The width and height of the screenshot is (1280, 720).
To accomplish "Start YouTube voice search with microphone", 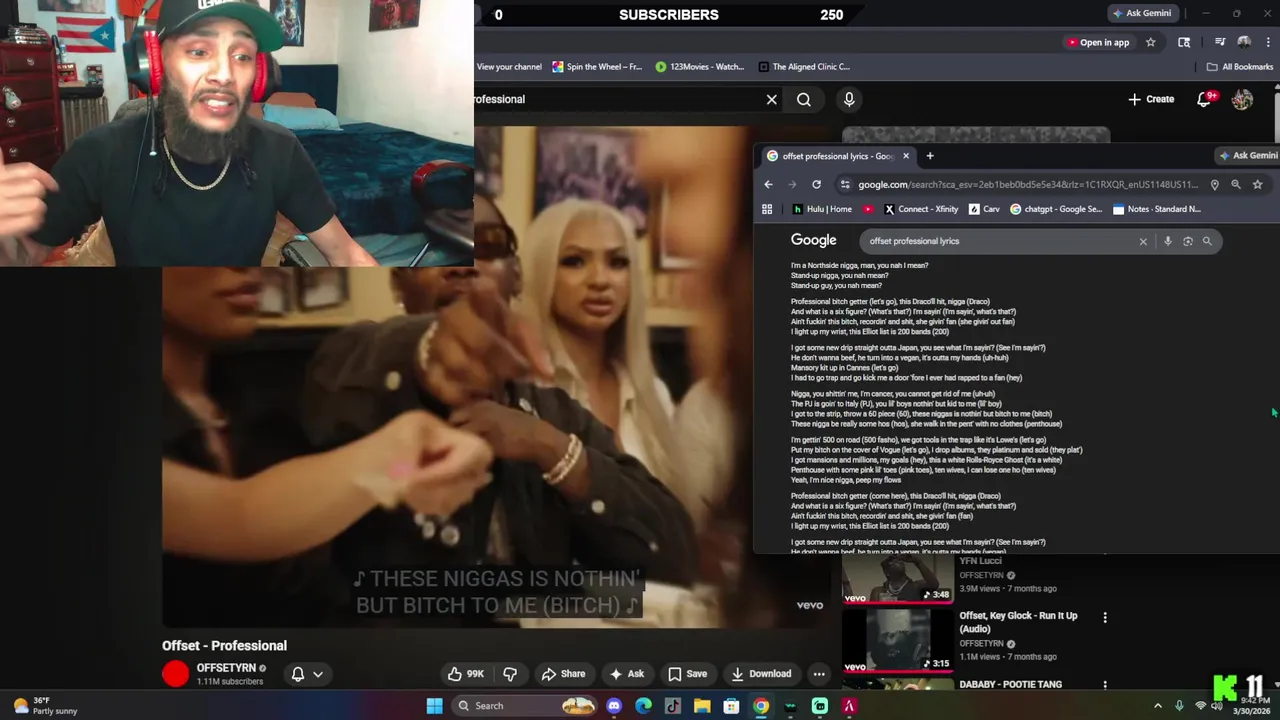I will click(849, 99).
